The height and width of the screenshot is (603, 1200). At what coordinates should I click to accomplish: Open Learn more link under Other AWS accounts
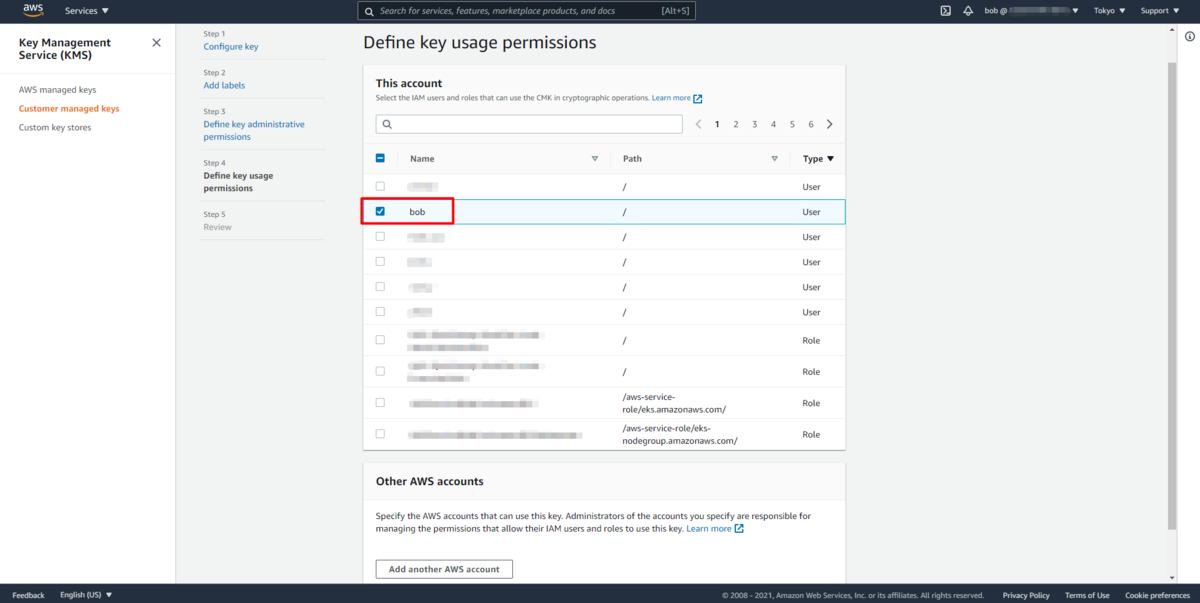click(x=714, y=528)
